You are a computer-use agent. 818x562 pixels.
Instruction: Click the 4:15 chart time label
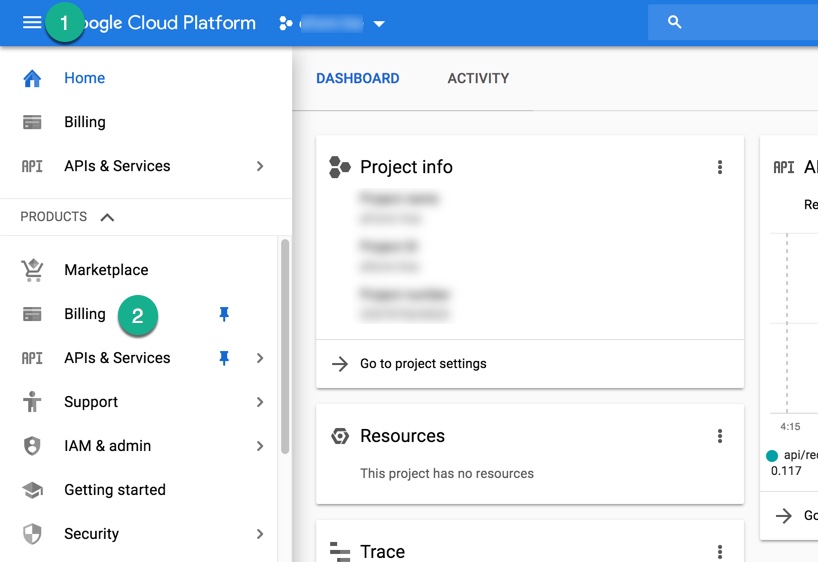[790, 427]
